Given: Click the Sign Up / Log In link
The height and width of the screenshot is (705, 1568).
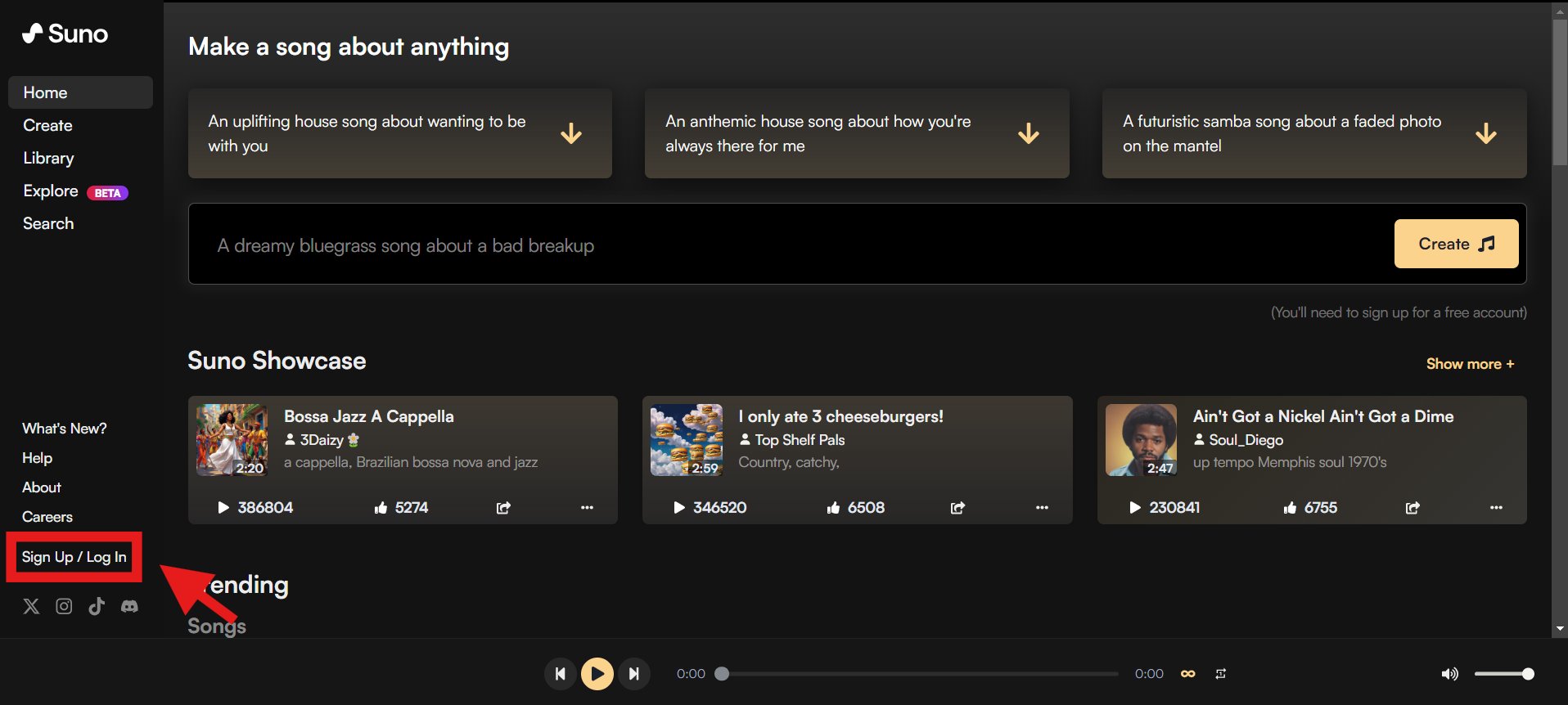Looking at the screenshot, I should 74,557.
